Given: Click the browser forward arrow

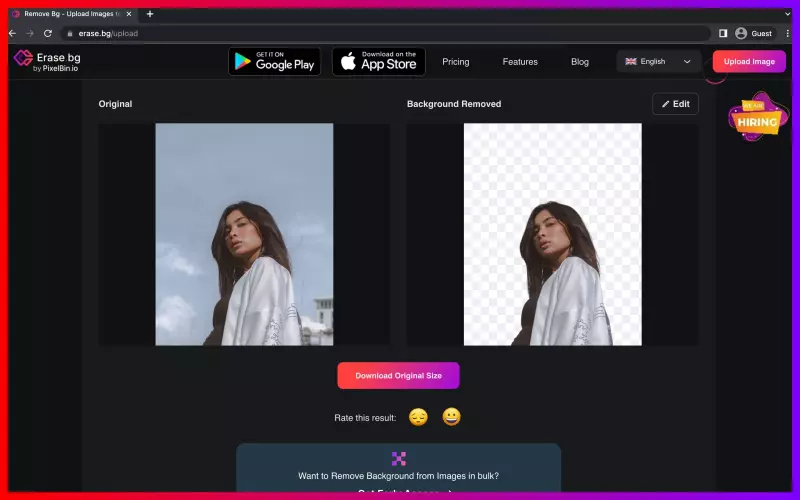Looking at the screenshot, I should click(30, 33).
